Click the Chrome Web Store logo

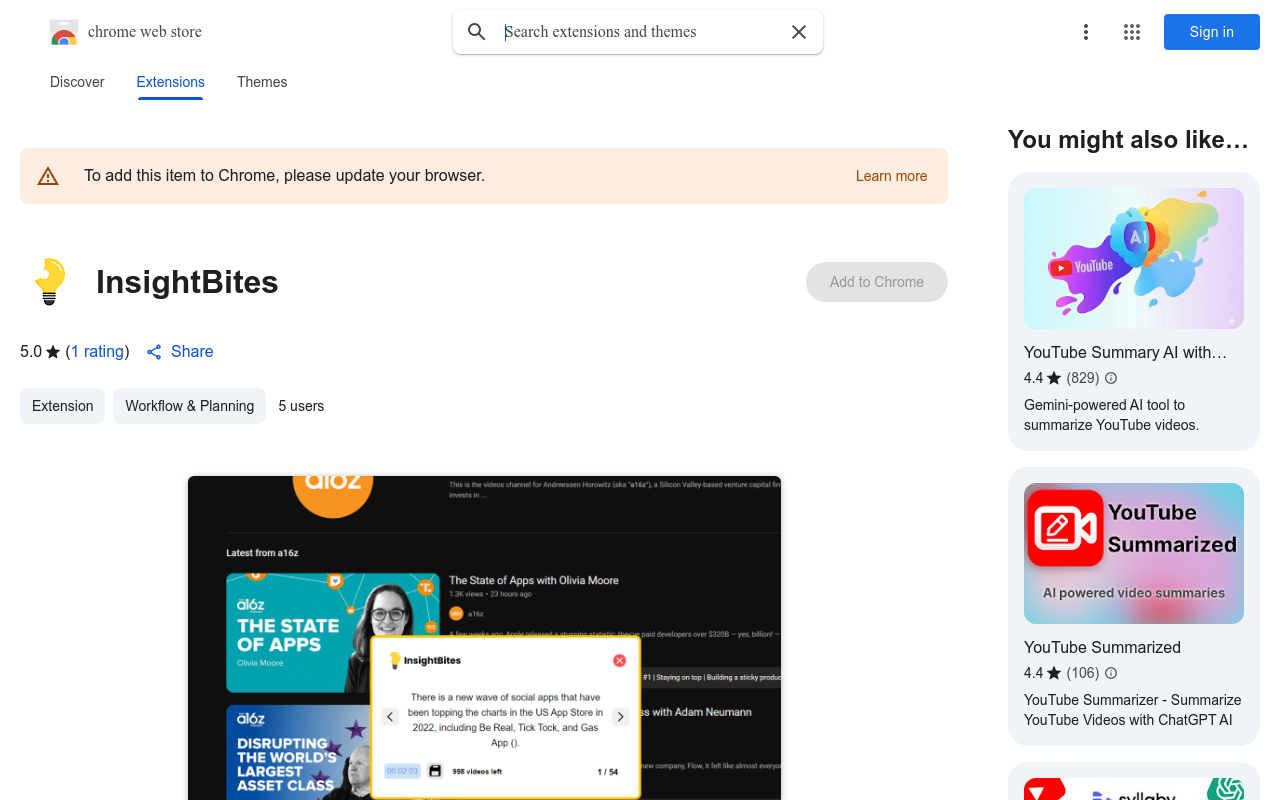click(64, 32)
